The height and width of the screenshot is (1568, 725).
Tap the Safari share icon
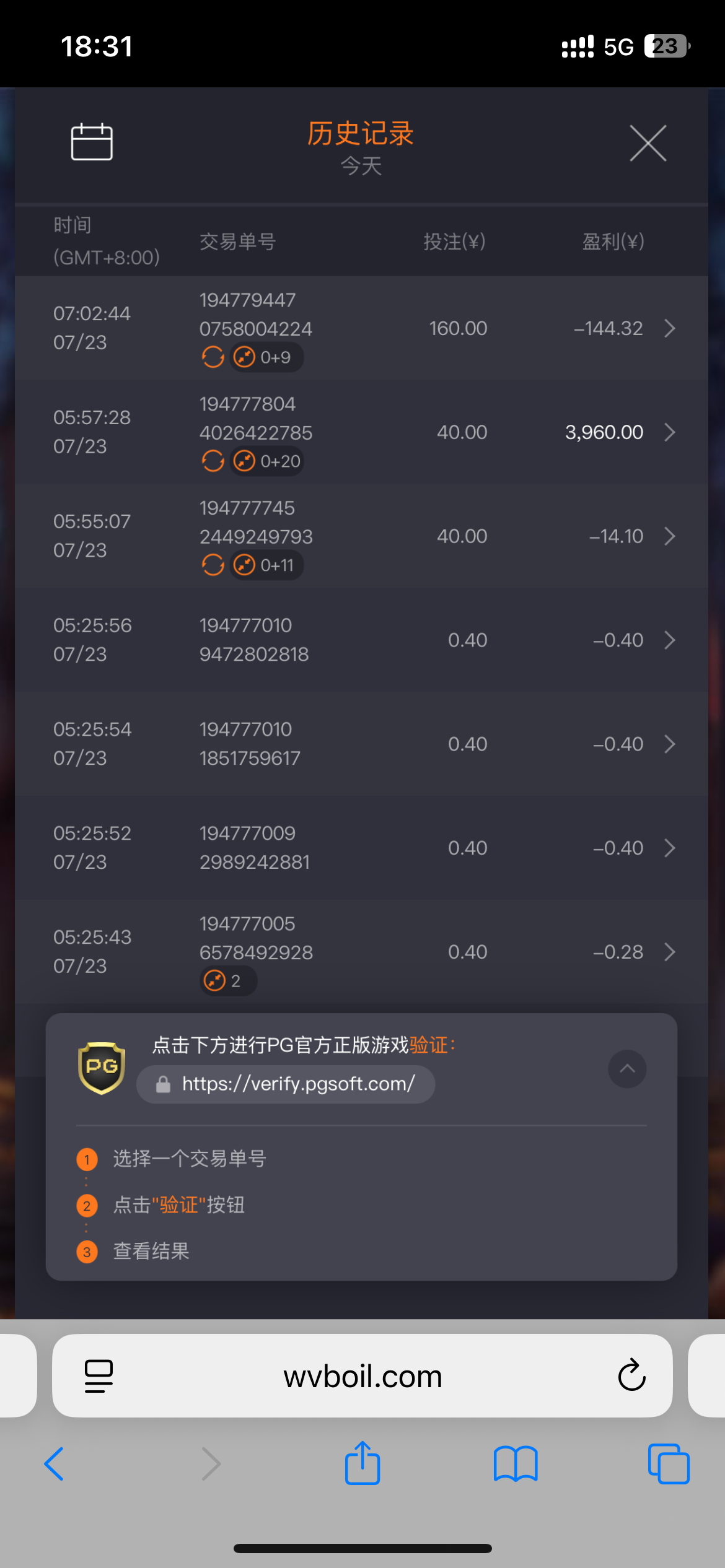click(x=362, y=1463)
